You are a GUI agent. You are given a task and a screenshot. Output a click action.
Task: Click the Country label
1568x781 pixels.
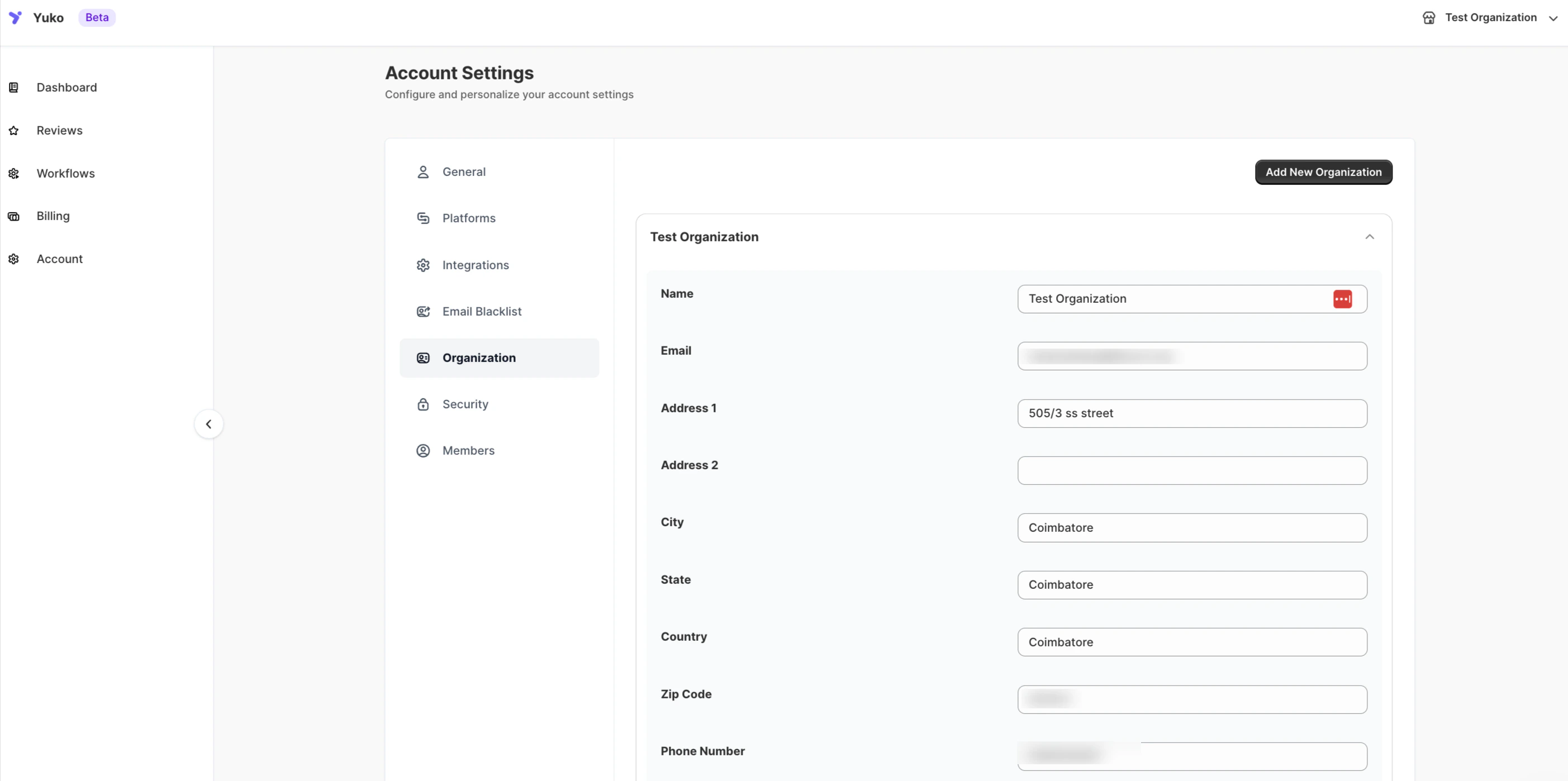click(x=683, y=637)
